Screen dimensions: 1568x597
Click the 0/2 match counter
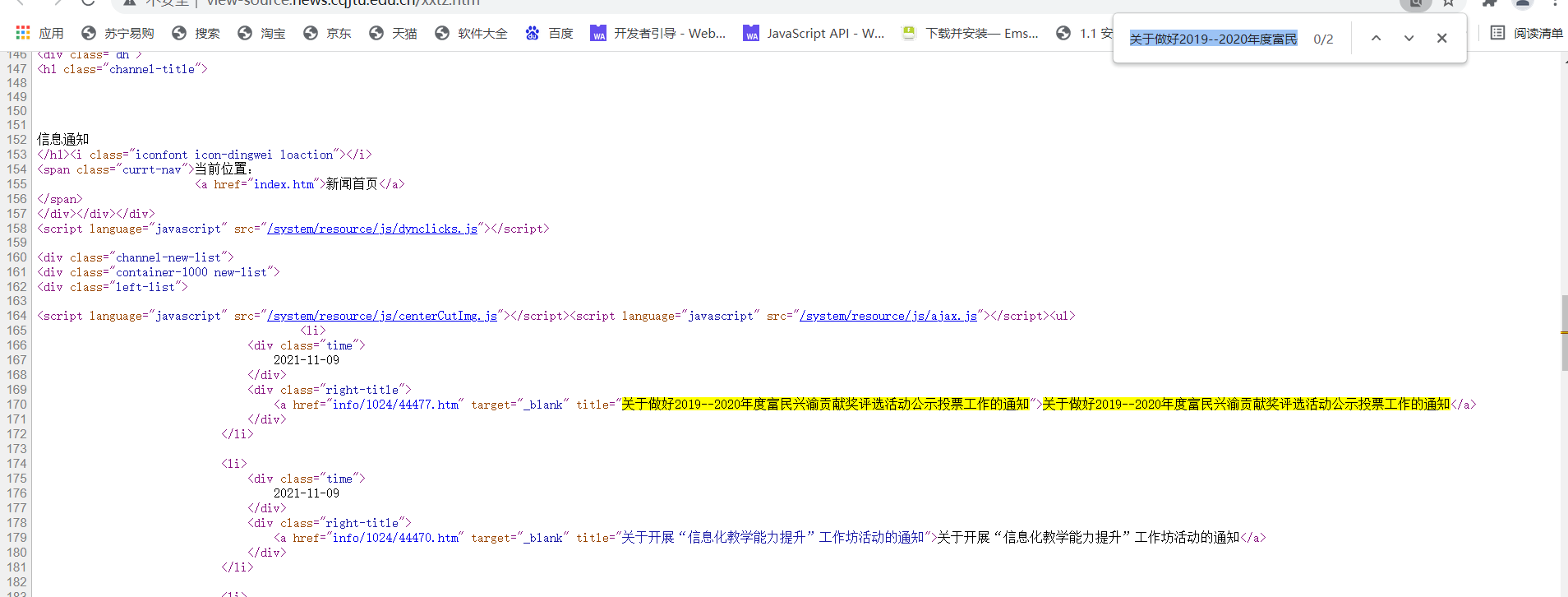1323,39
